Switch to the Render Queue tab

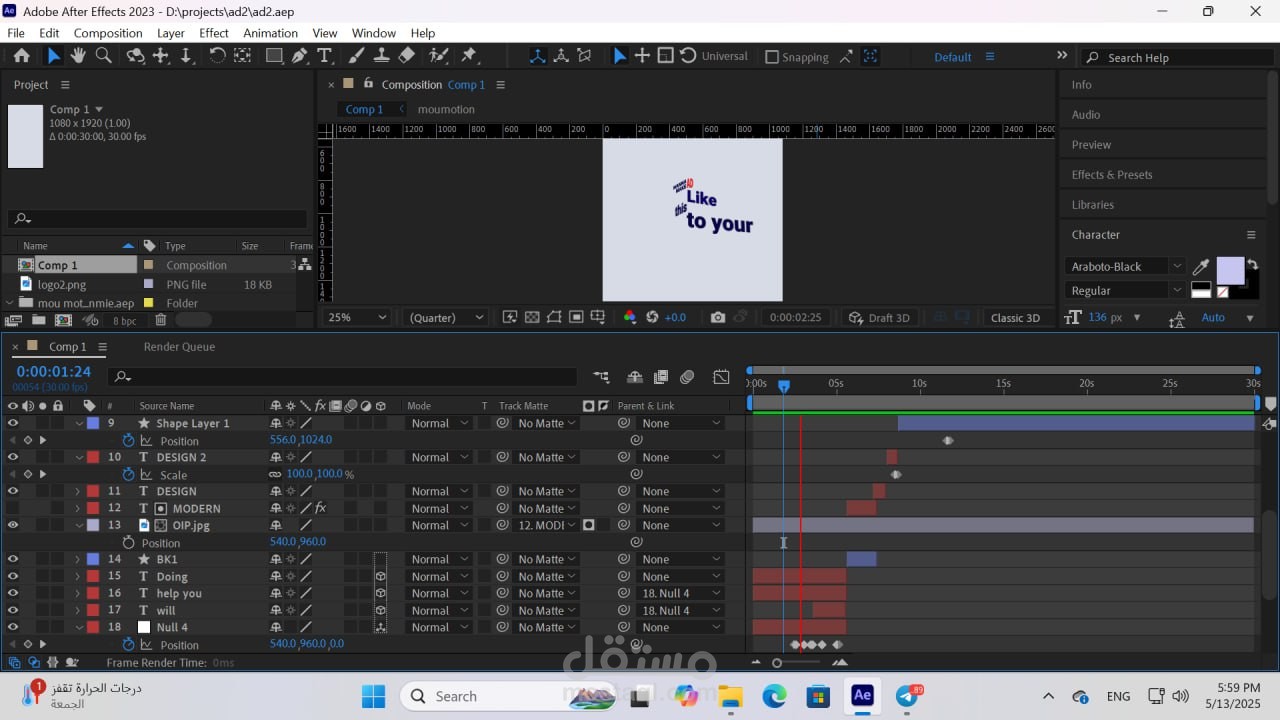(179, 346)
